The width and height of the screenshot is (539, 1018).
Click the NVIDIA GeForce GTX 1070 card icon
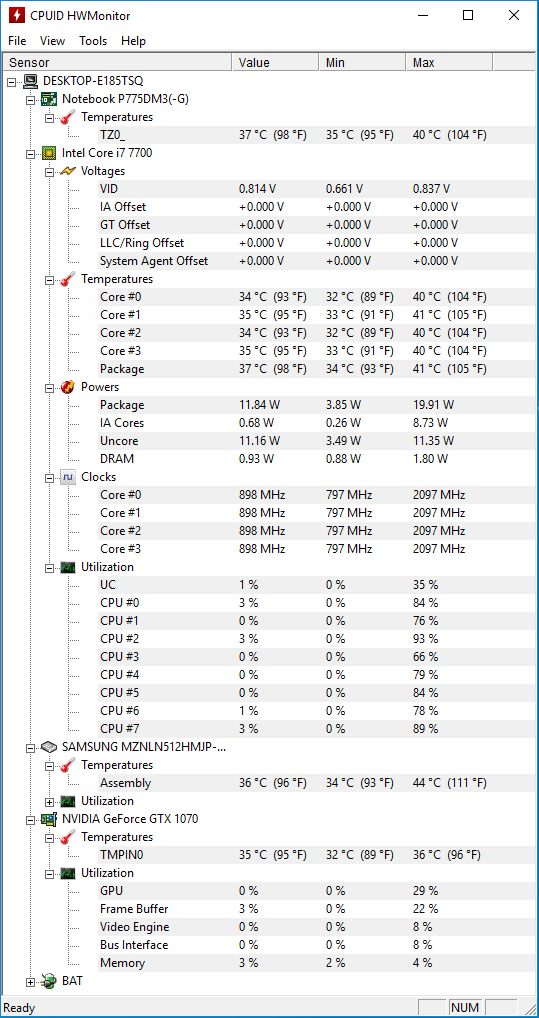tap(49, 819)
